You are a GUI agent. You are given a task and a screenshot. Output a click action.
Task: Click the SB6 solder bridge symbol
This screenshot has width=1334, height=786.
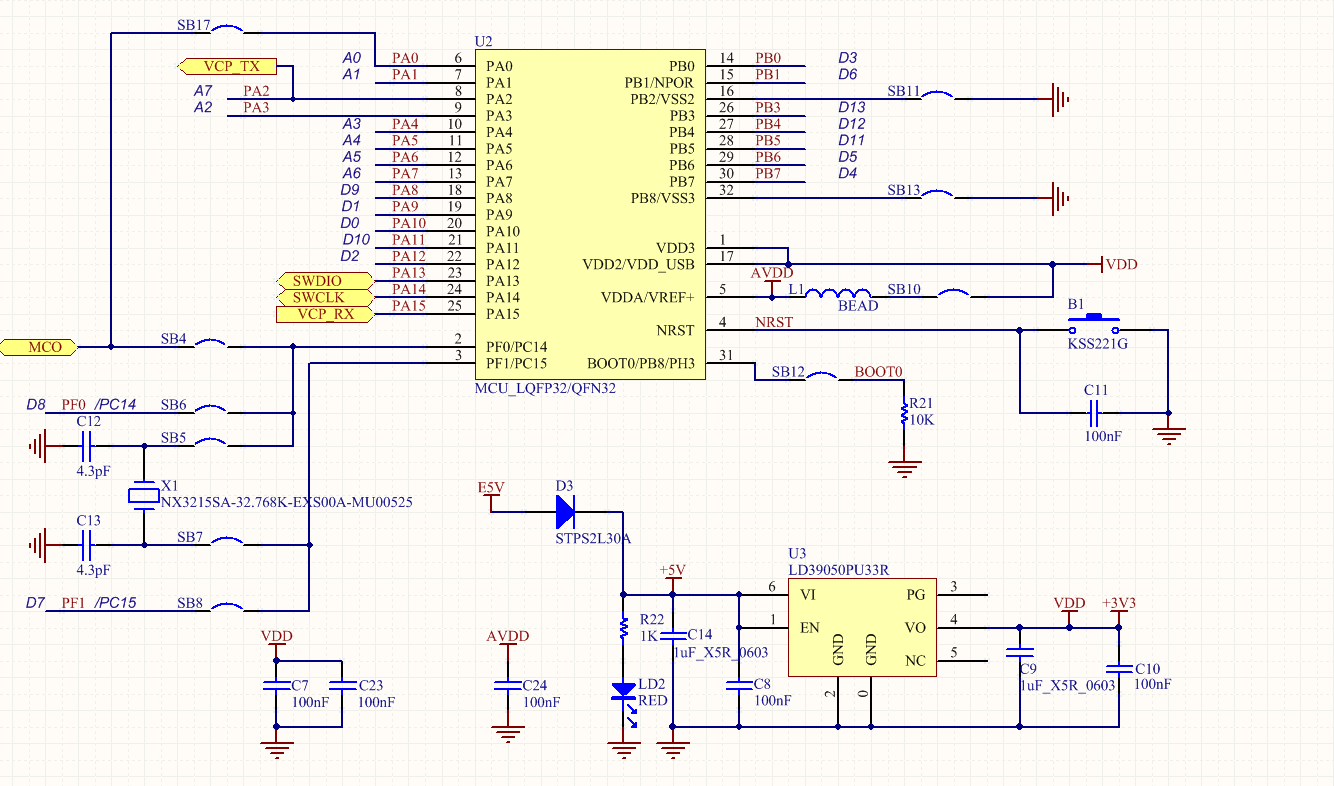(x=210, y=411)
